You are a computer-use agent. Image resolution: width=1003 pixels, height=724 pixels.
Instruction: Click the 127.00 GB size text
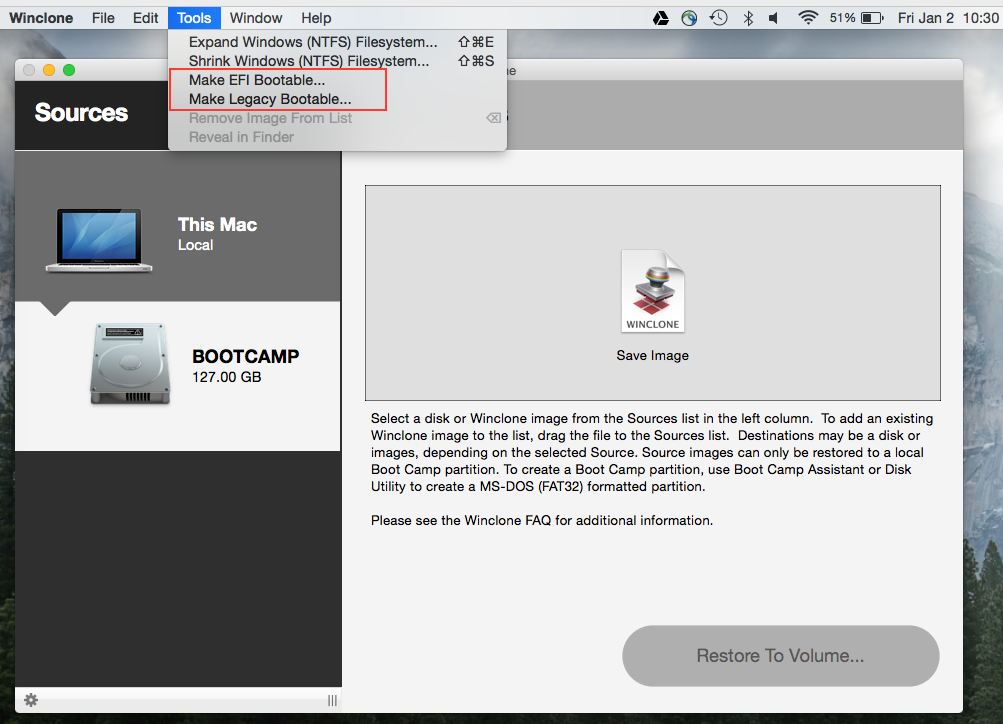[226, 377]
